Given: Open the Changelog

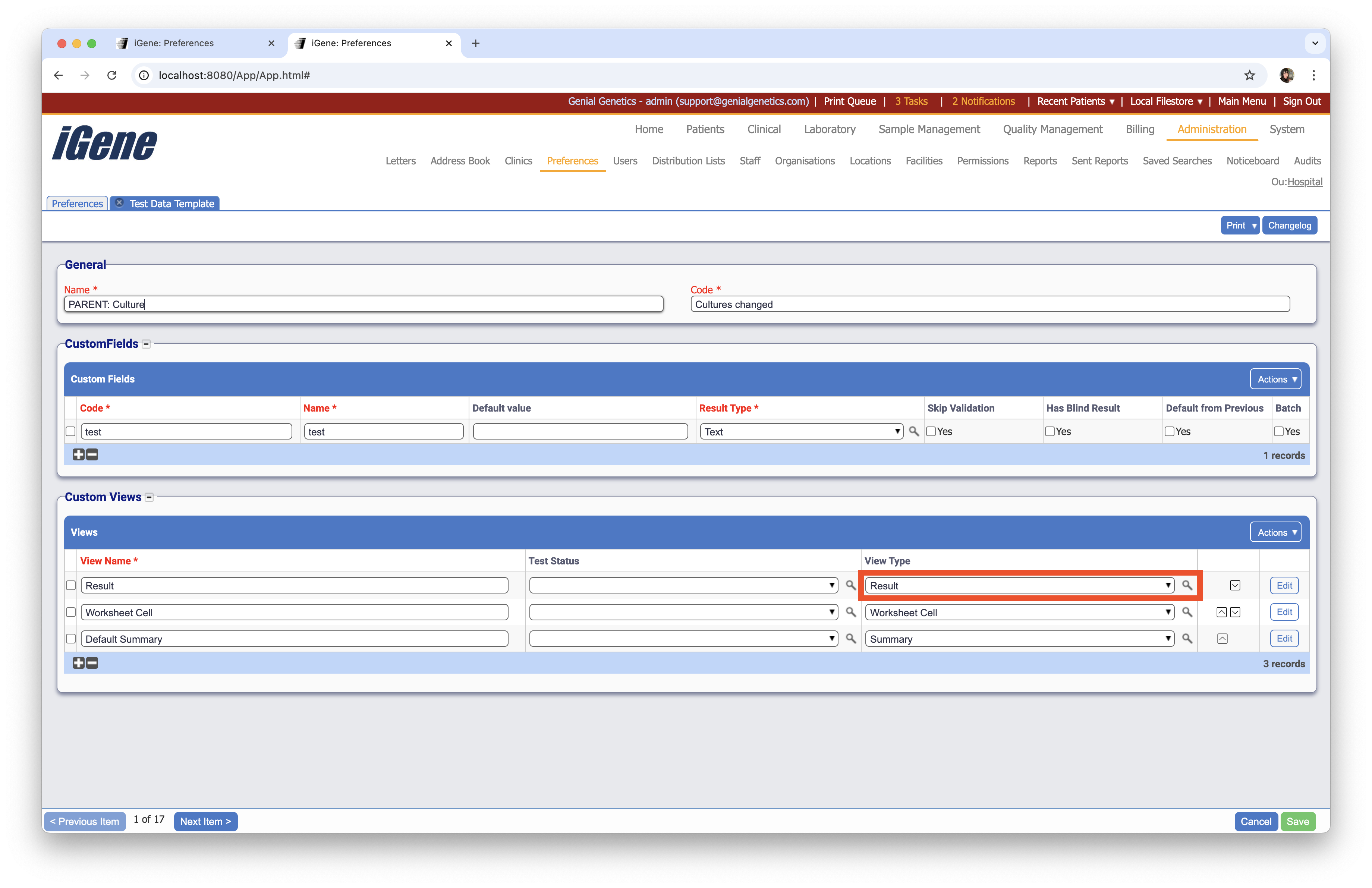Looking at the screenshot, I should 1290,225.
